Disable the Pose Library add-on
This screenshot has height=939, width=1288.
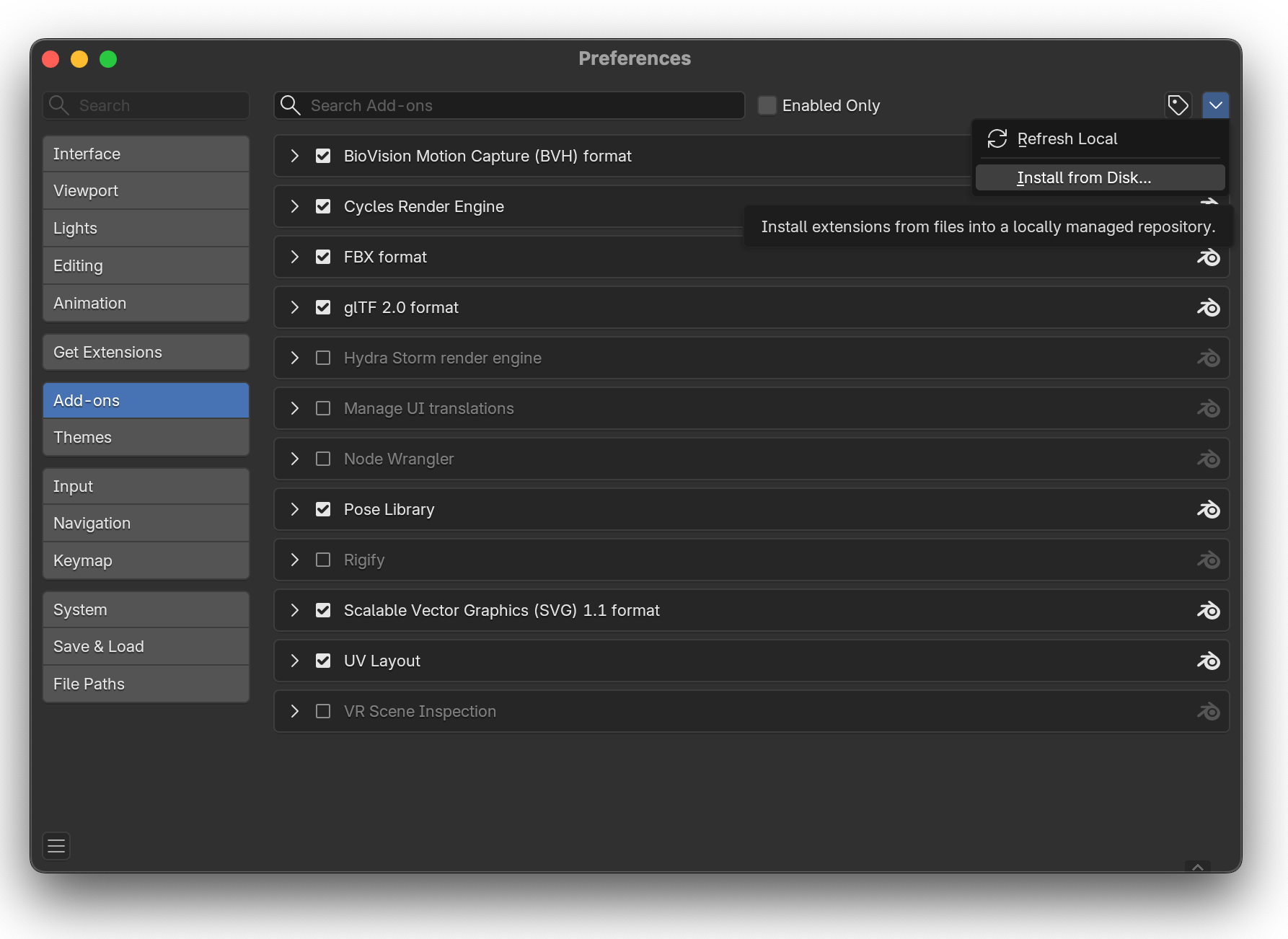323,509
